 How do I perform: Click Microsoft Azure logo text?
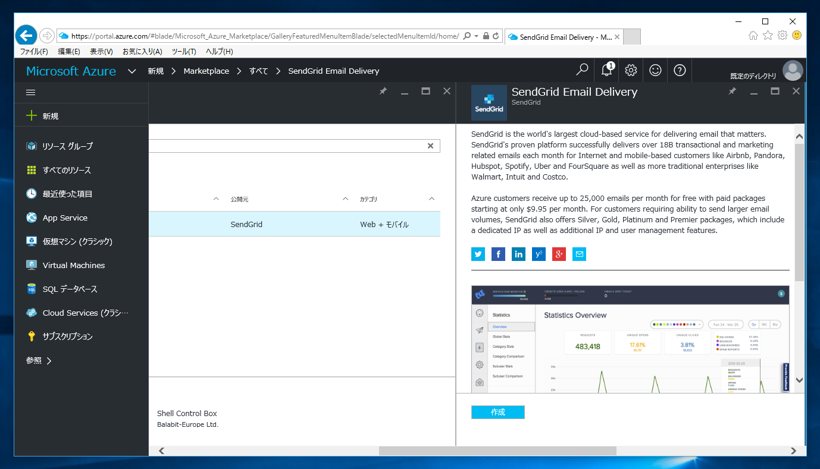[71, 71]
